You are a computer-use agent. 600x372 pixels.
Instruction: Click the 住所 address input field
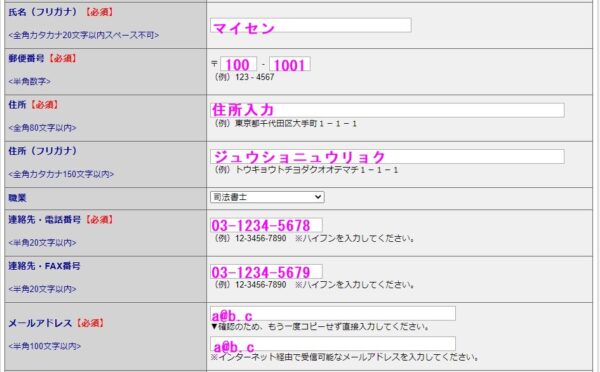point(387,110)
